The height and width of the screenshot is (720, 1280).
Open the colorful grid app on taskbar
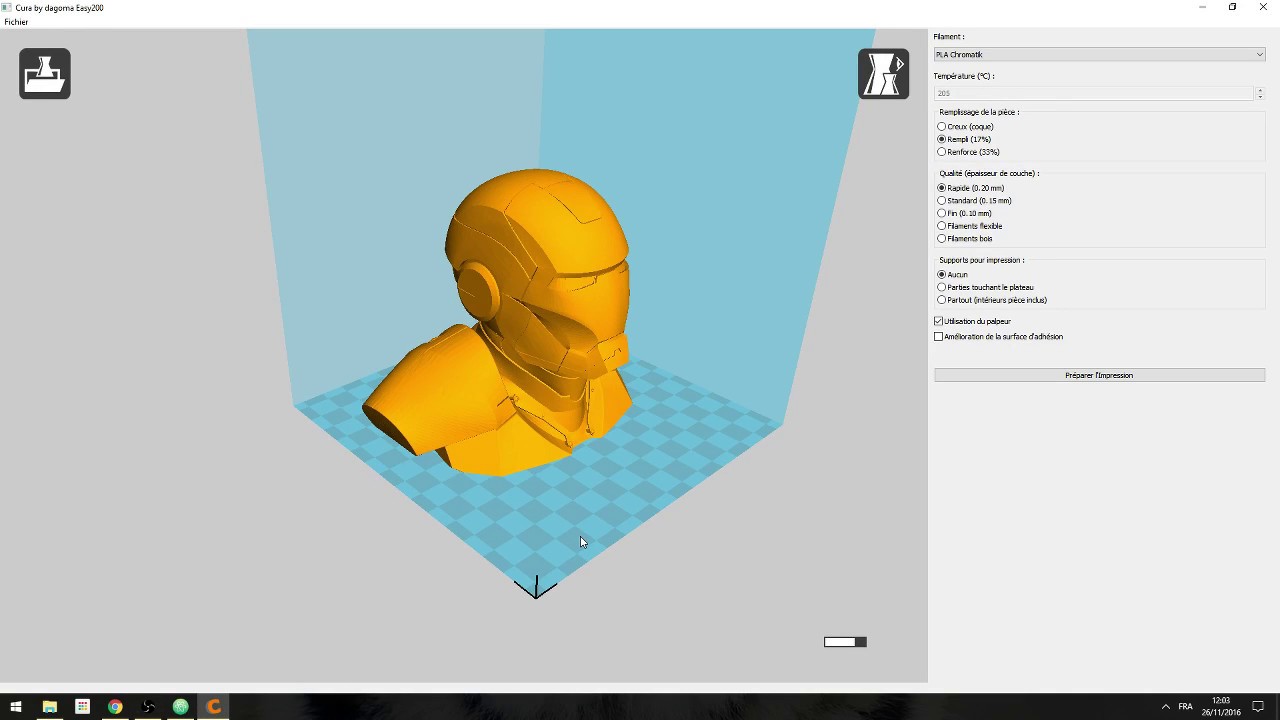[82, 707]
